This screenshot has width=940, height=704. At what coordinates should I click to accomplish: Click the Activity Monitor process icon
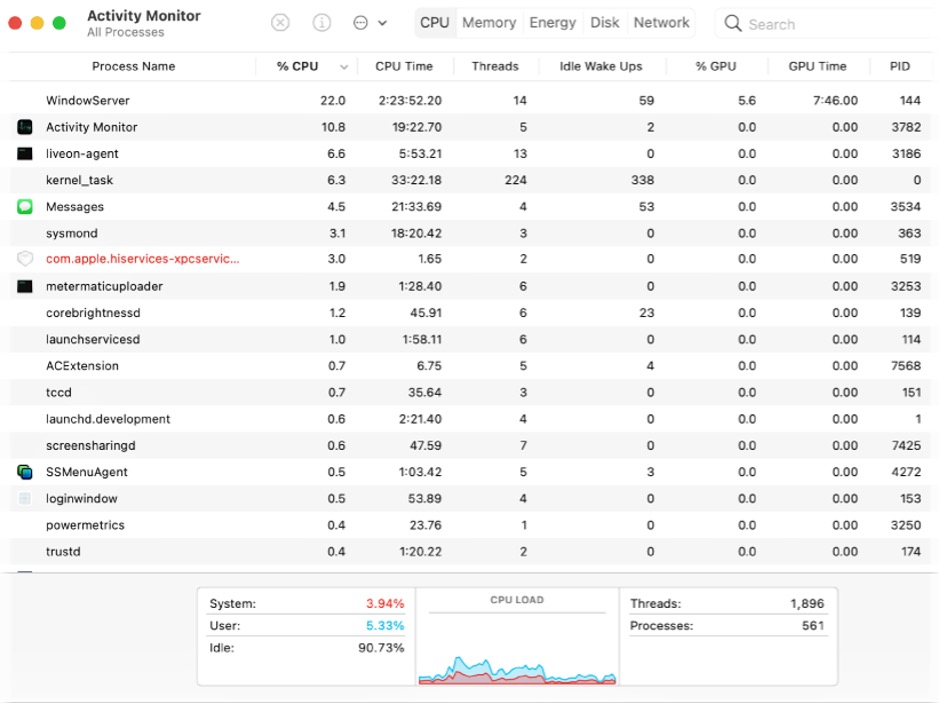pos(25,127)
